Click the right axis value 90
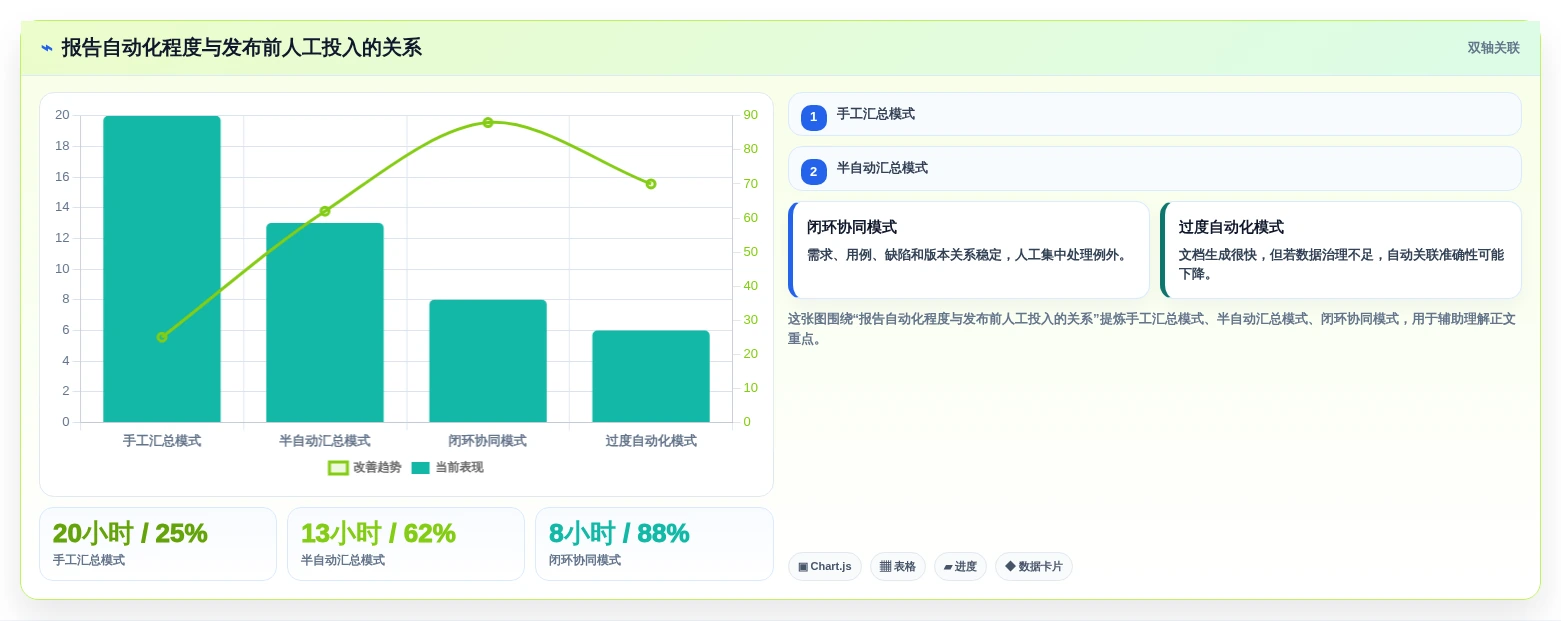The height and width of the screenshot is (621, 1561). [x=751, y=115]
